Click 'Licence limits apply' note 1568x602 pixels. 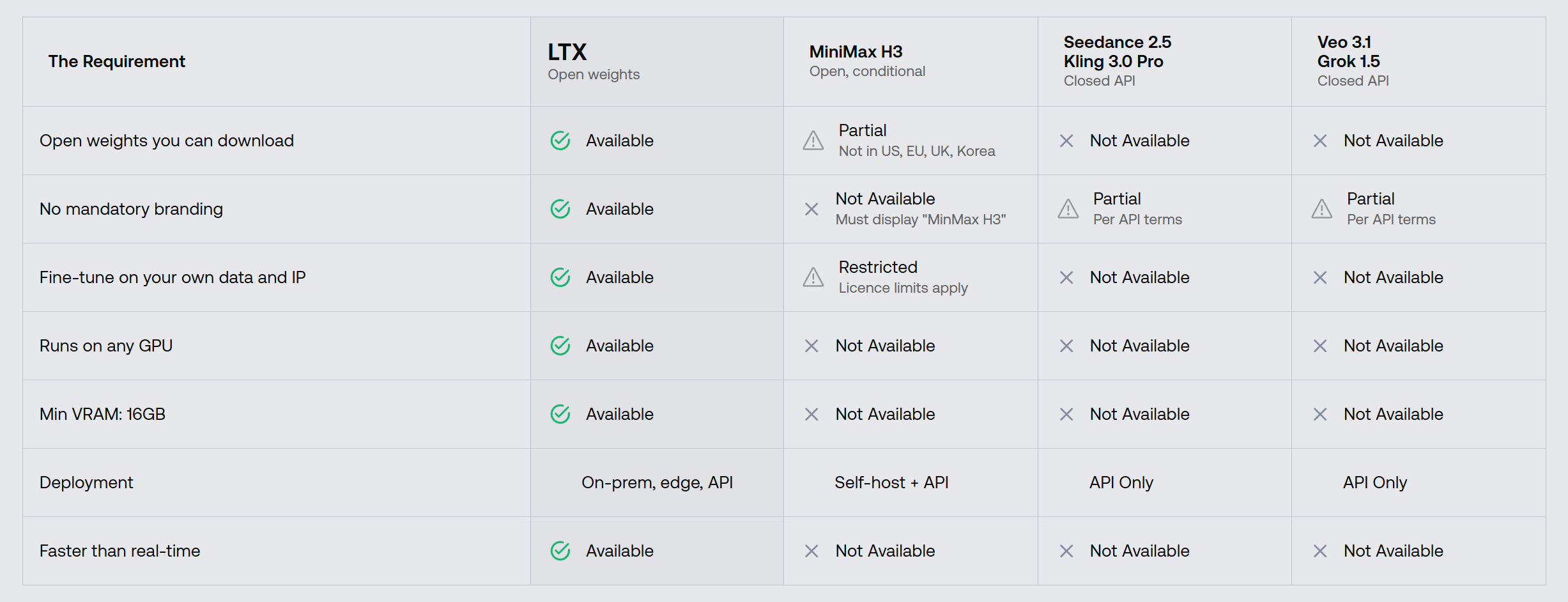[x=903, y=288]
